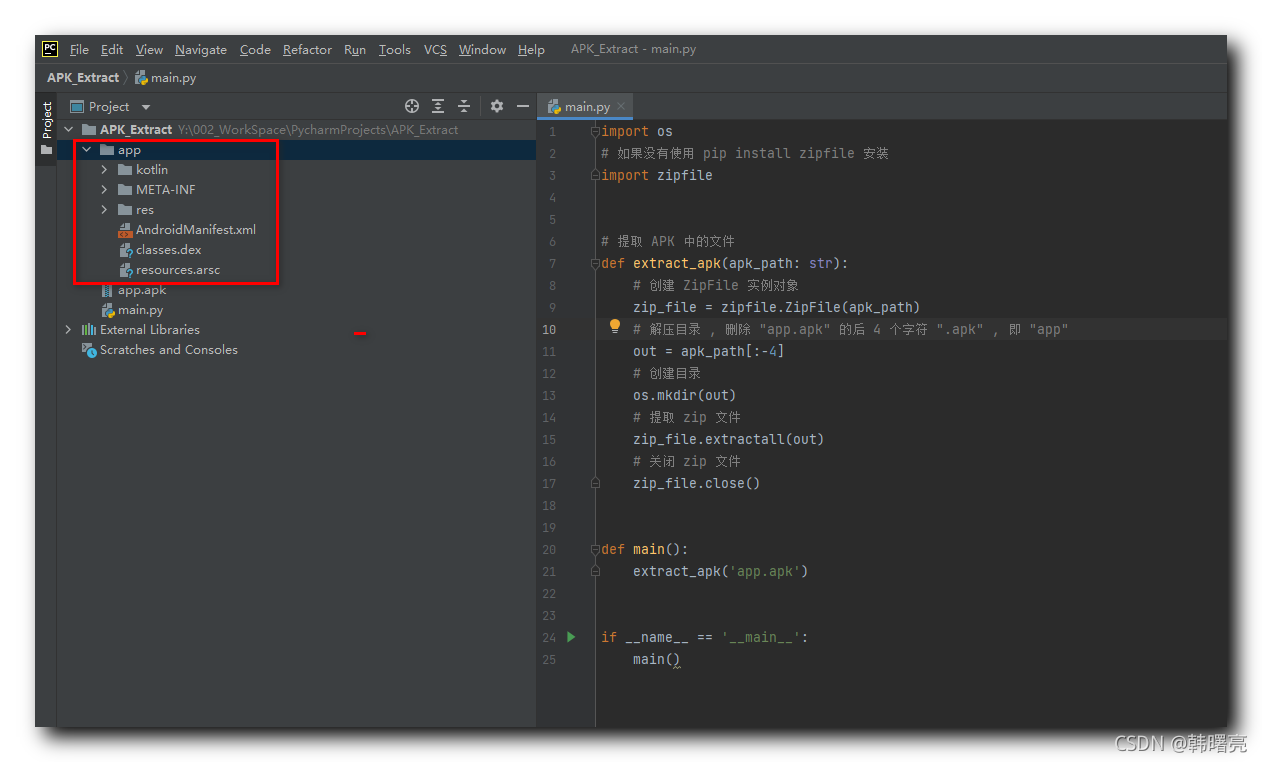Open the Code menu
This screenshot has width=1262, height=762.
click(x=255, y=49)
